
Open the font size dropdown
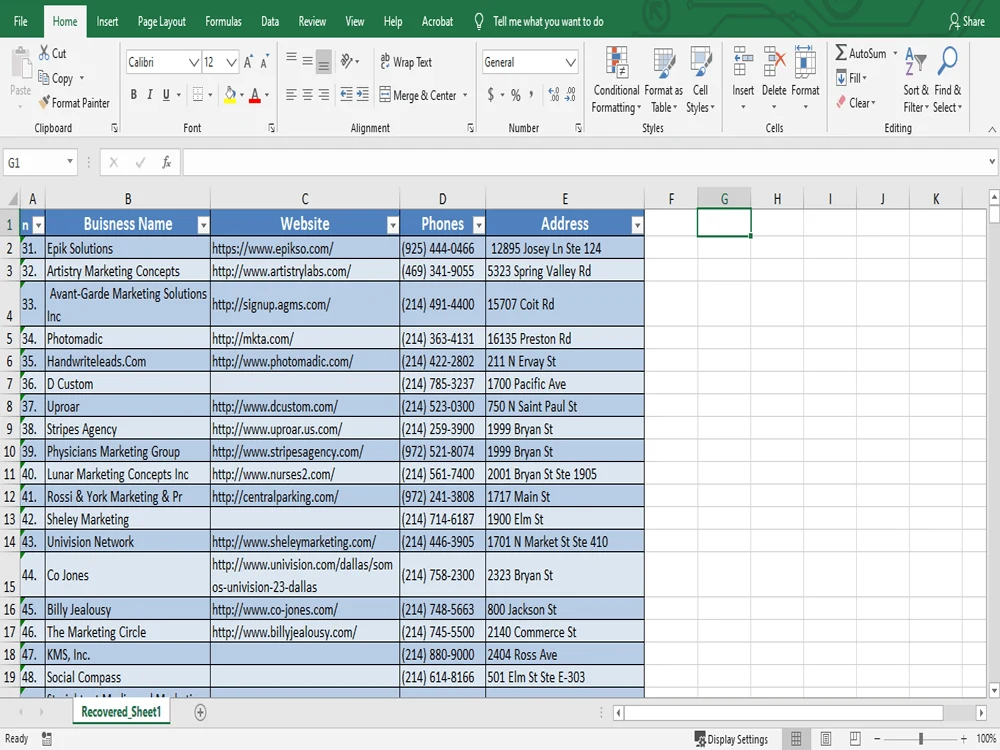(229, 62)
